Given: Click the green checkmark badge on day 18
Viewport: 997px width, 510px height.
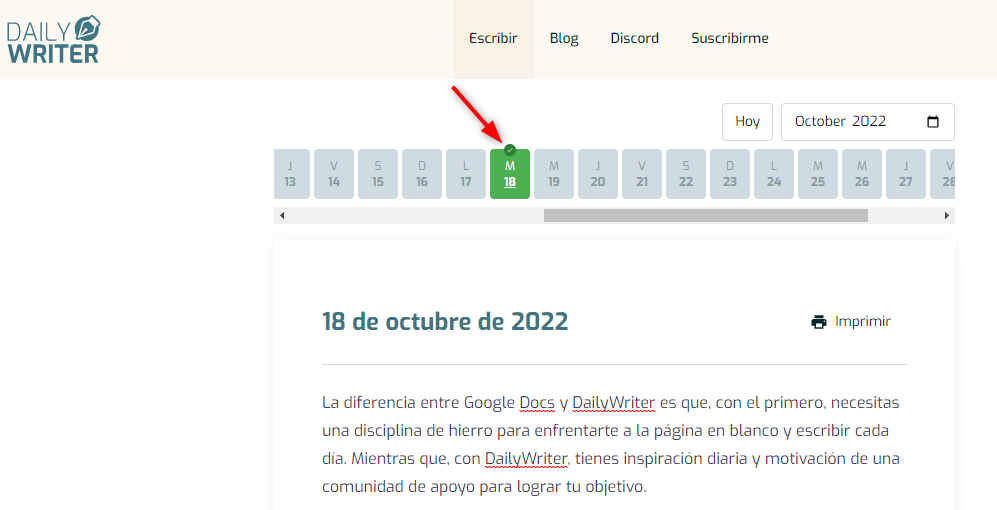Looking at the screenshot, I should point(510,150).
